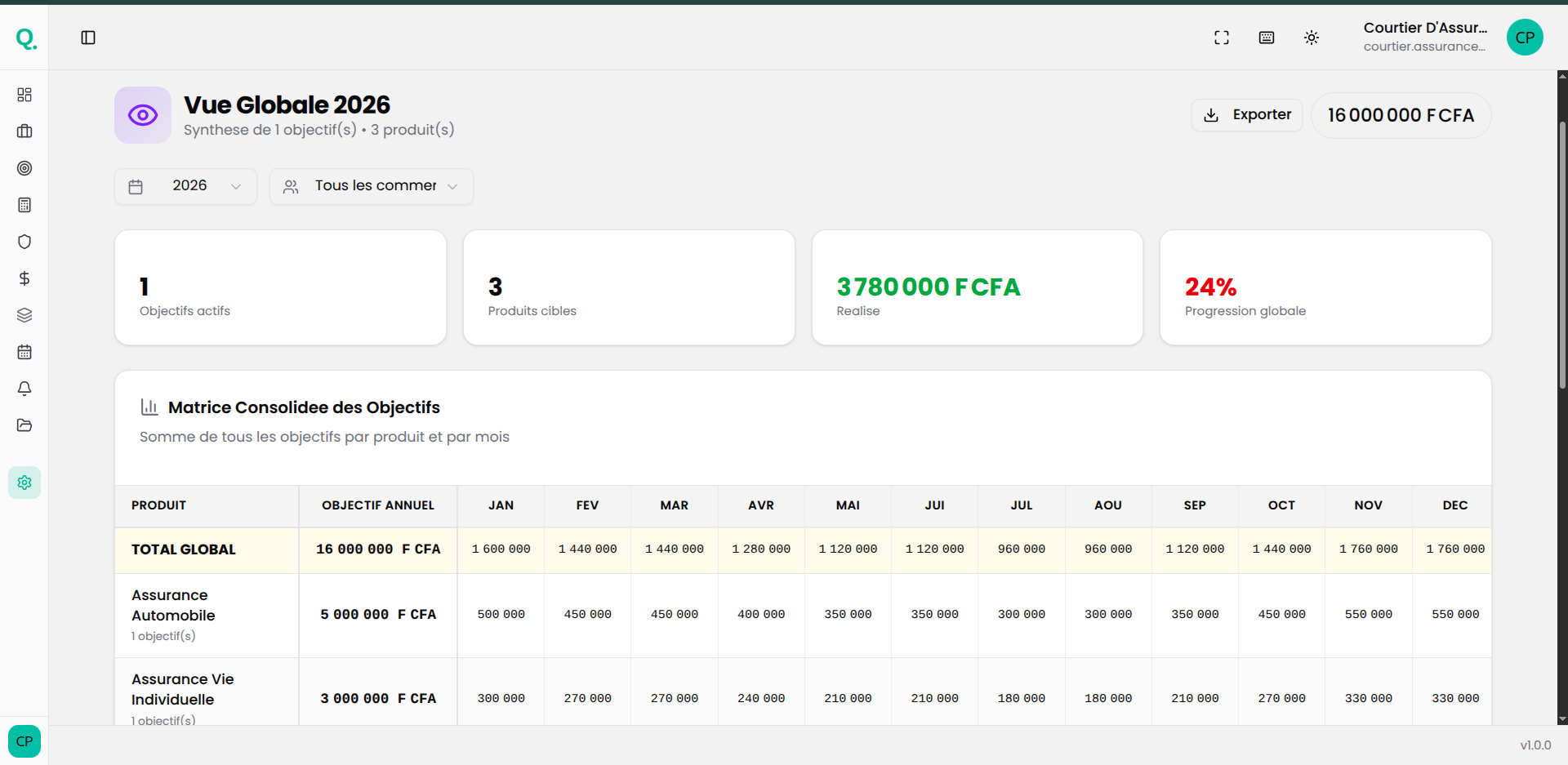
Task: Expand the Tous les commerciaux dropdown
Action: pos(371,186)
